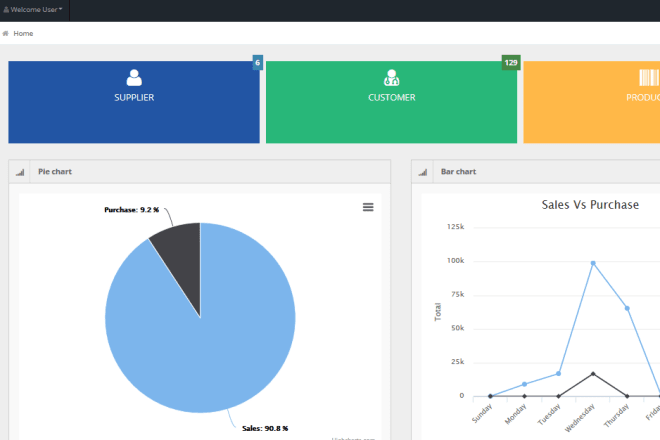The width and height of the screenshot is (660, 440).
Task: Click the Pie chart panel signal icon
Action: (x=20, y=172)
